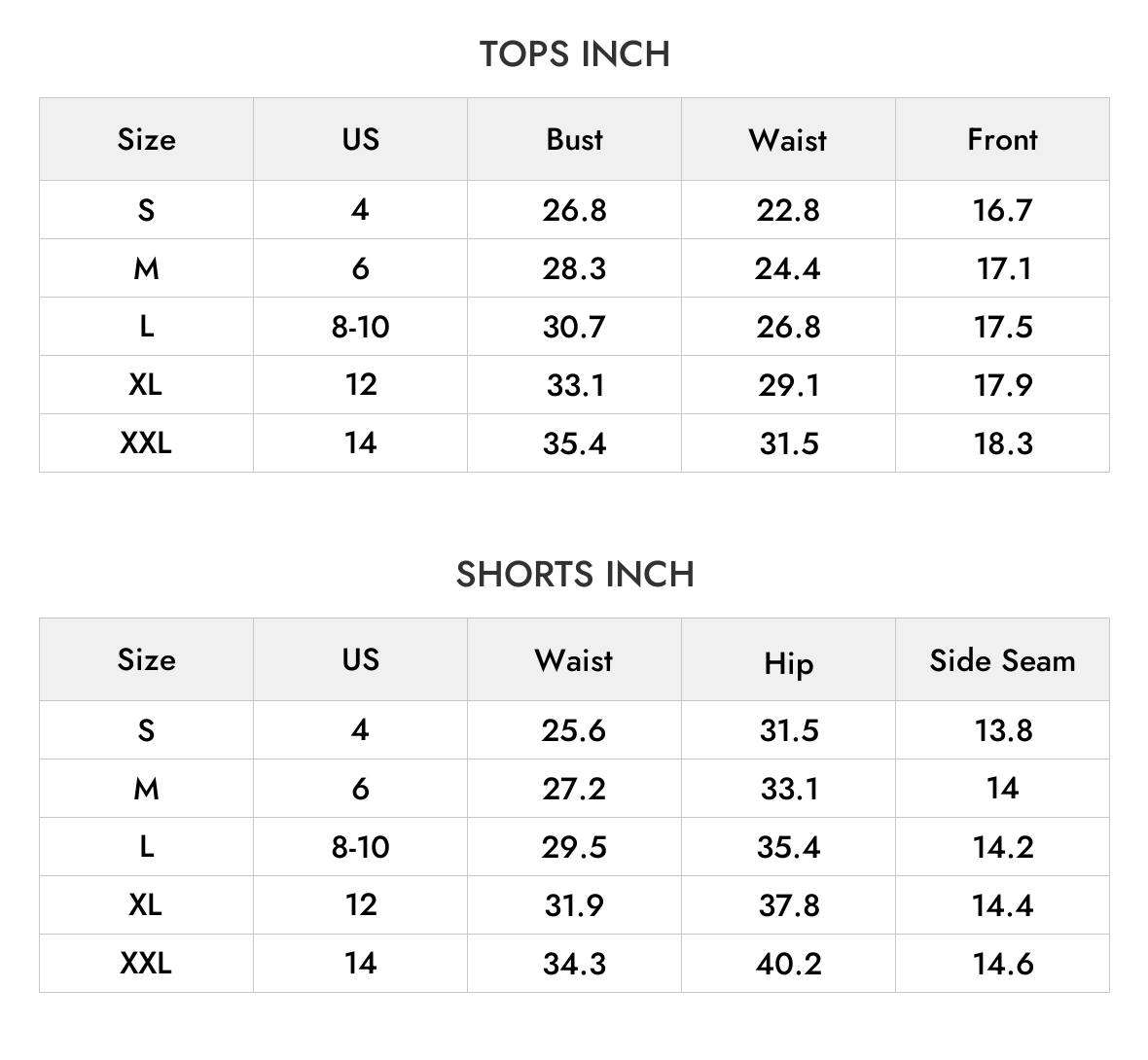This screenshot has height=1060, width=1148.
Task: Select the US size 8-10 cell in tops table
Action: (x=360, y=327)
